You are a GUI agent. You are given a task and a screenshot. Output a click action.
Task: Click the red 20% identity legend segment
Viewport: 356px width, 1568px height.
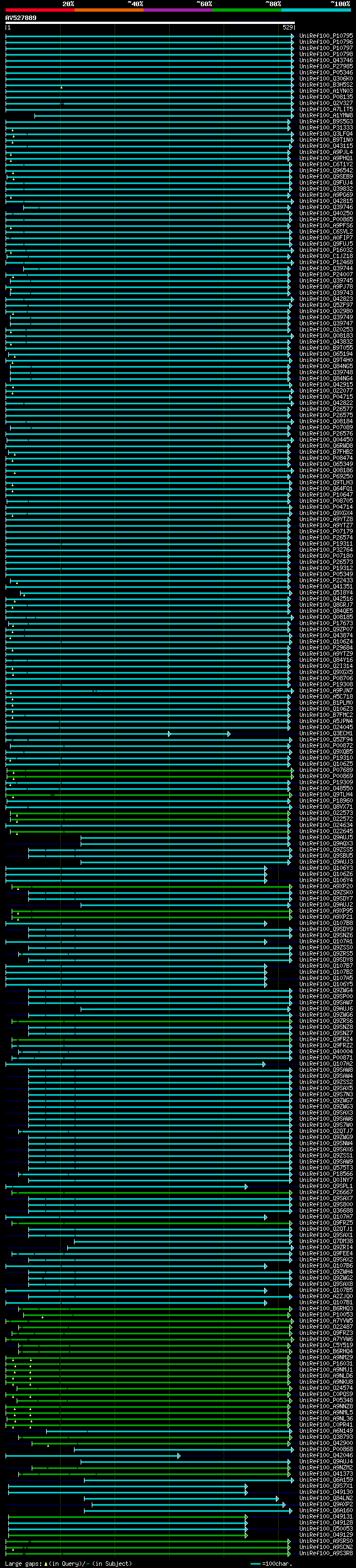pyautogui.click(x=40, y=10)
